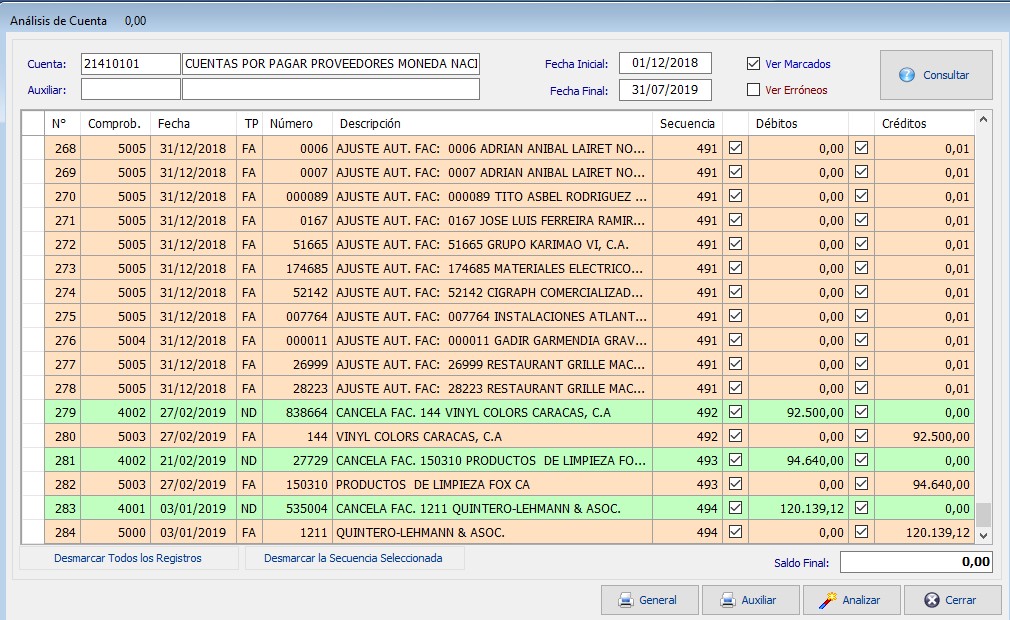Click row 275 INSTALACIONES ATLANT description
This screenshot has height=620, width=1010.
491,317
